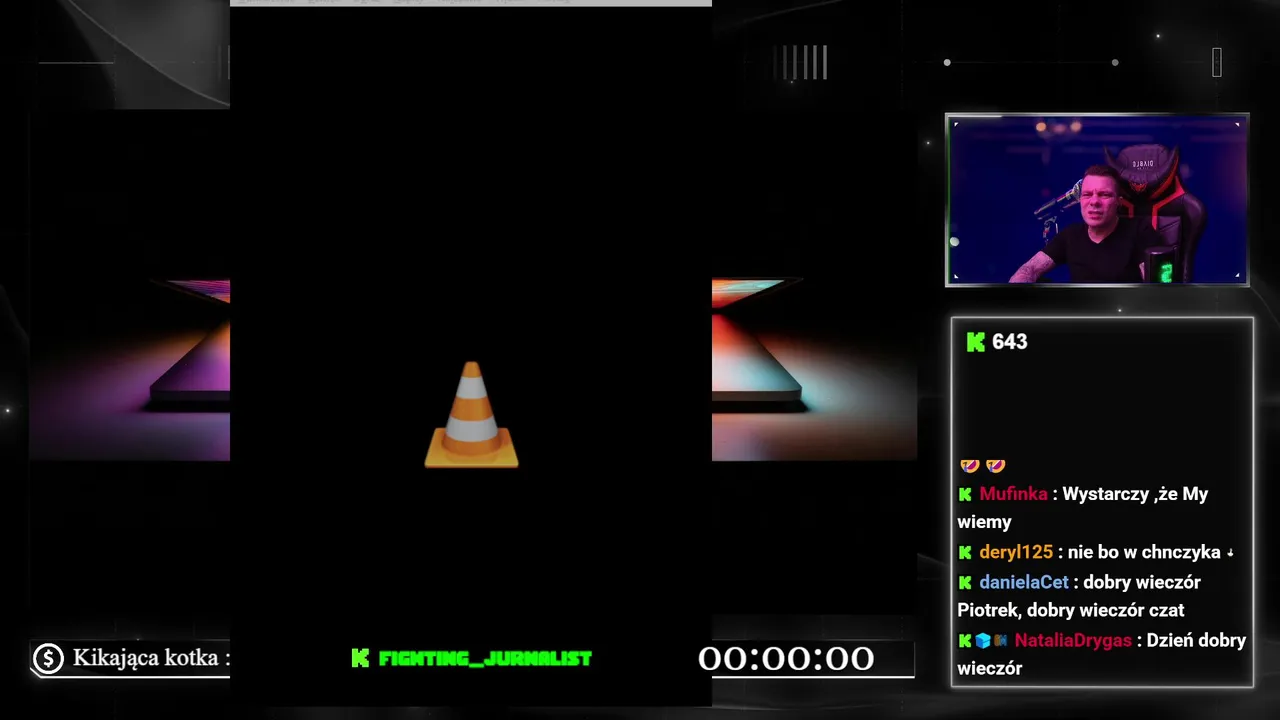The image size is (1280, 720).
Task: Click the Kikająca kotka donor name
Action: (146, 658)
